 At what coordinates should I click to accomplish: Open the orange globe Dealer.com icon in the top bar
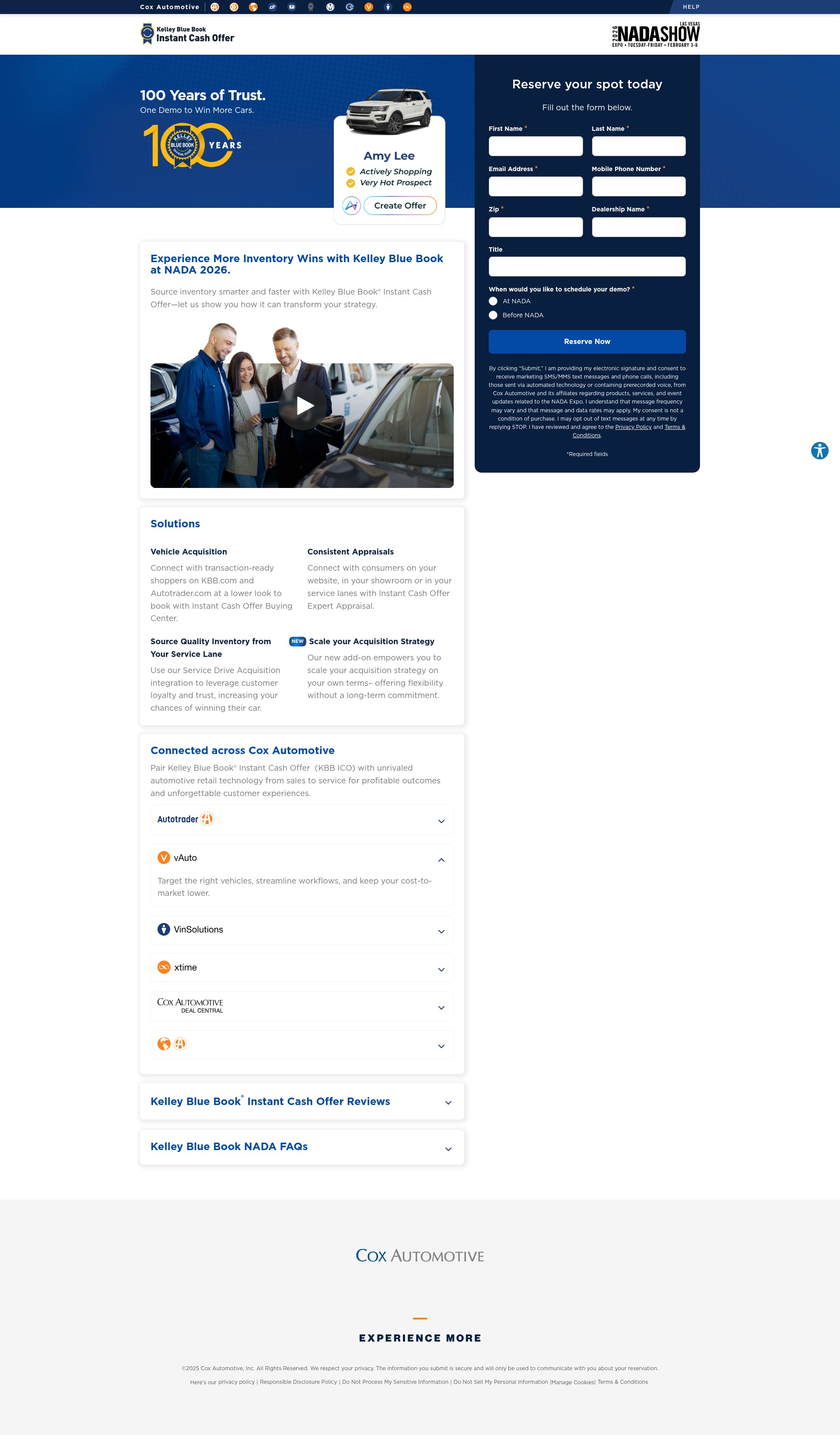(x=253, y=7)
